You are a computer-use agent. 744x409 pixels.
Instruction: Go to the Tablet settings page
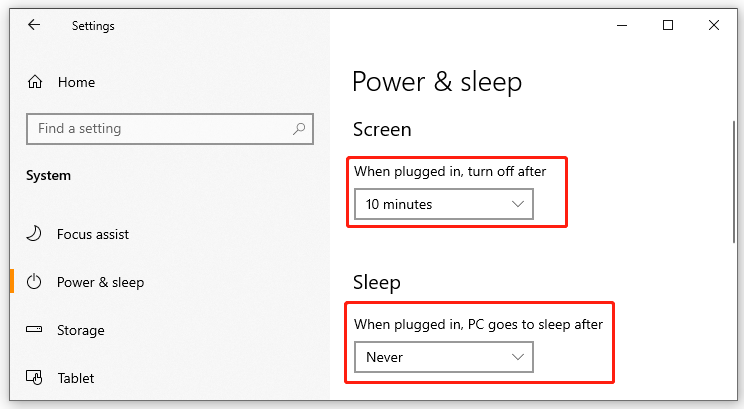[x=76, y=378]
